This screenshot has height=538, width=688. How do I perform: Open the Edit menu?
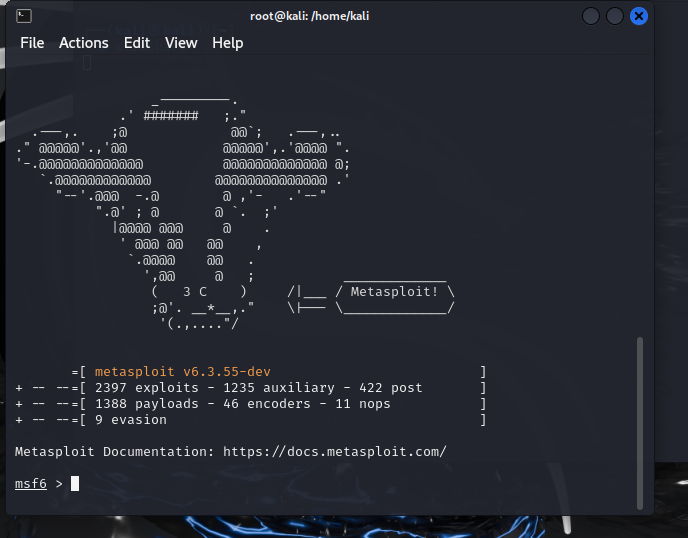coord(137,43)
